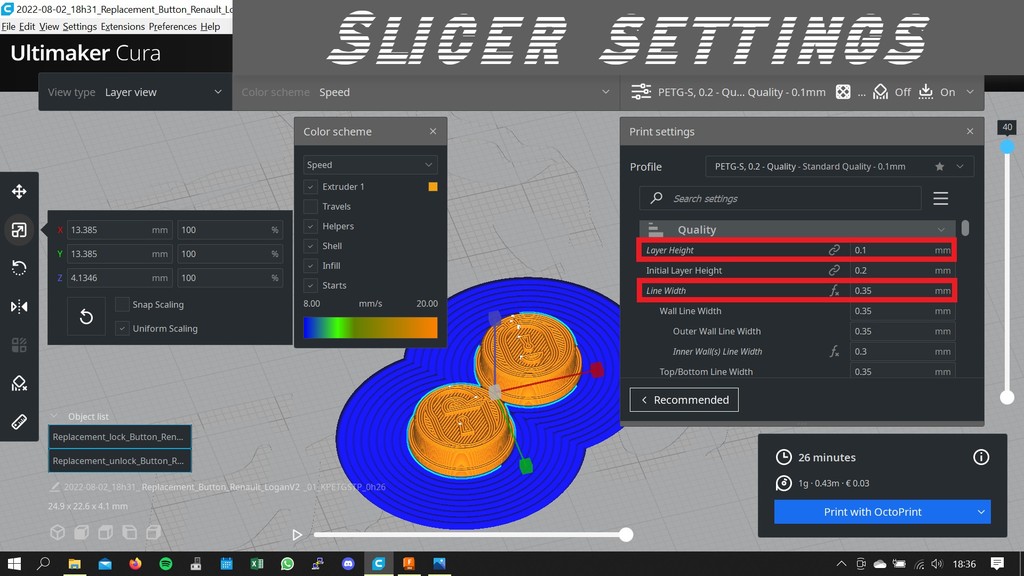Play the layer simulation
The image size is (1024, 576).
297,535
